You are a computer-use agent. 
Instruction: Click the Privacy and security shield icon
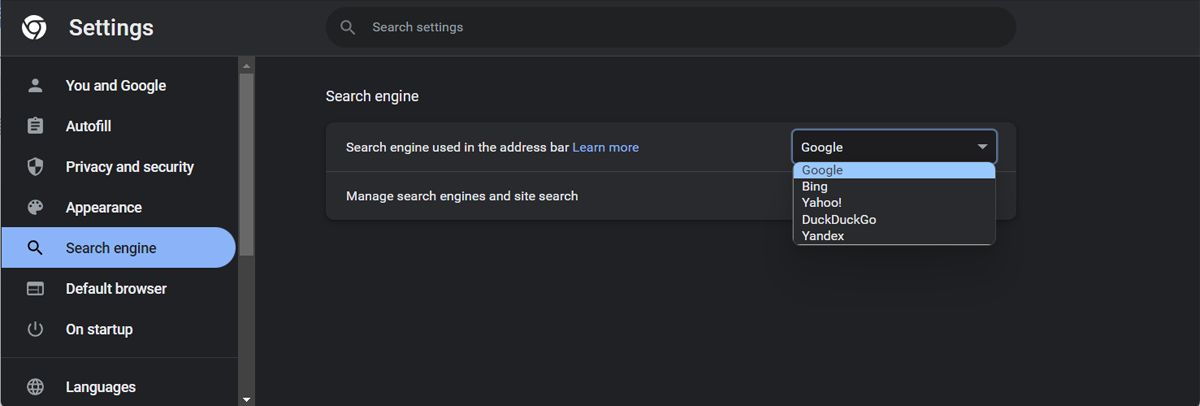(x=35, y=167)
